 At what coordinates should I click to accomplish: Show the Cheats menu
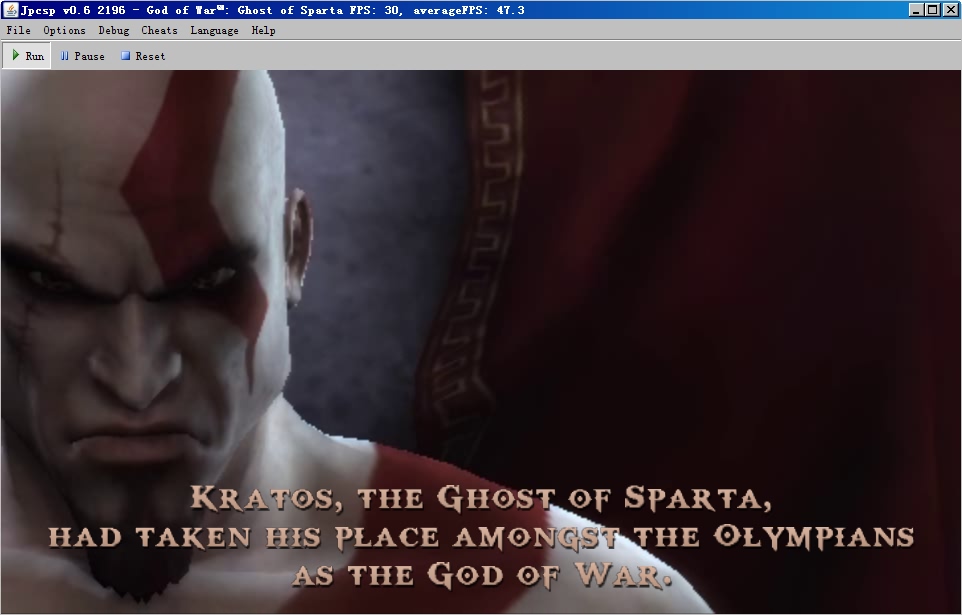click(159, 30)
